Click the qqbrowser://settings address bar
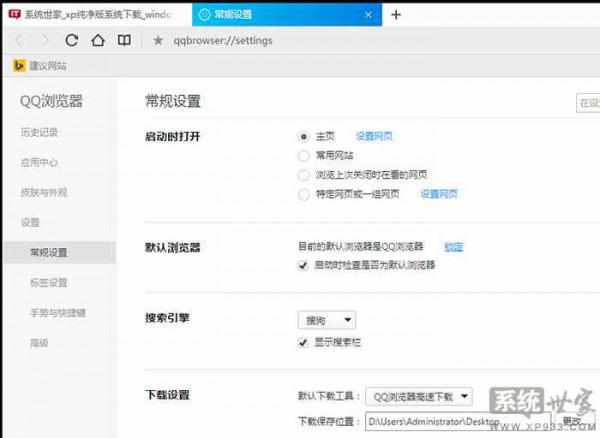Screen dimensions: 600x438 coord(223,41)
